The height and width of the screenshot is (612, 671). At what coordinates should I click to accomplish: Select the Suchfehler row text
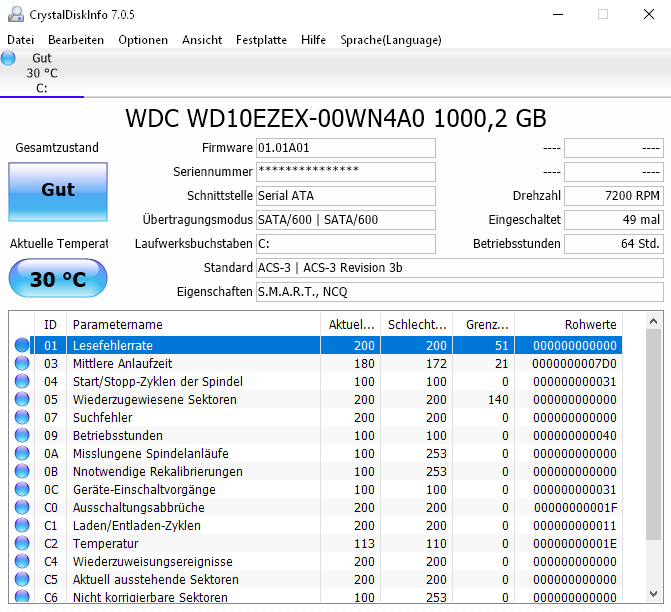coord(103,417)
